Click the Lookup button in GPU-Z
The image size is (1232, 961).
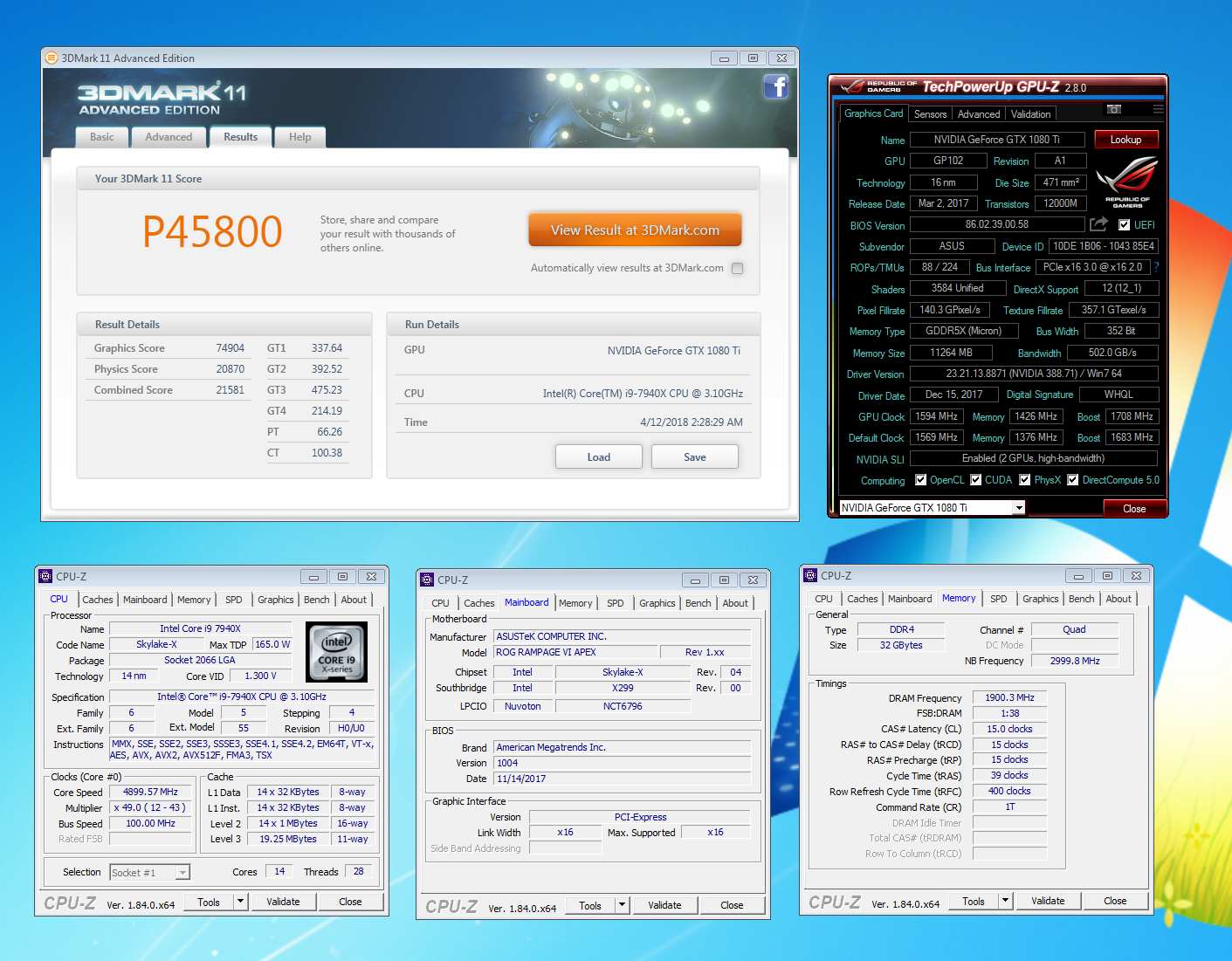click(x=1125, y=140)
